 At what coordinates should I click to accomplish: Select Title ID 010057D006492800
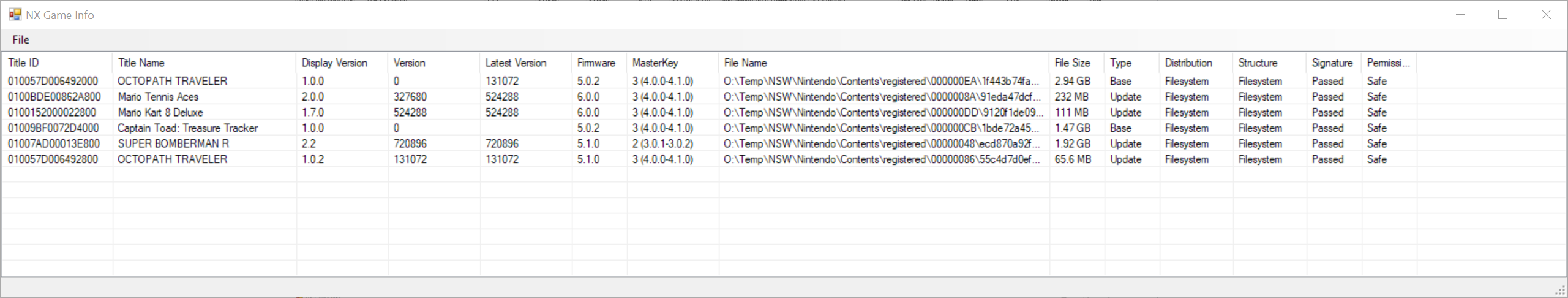(x=53, y=159)
